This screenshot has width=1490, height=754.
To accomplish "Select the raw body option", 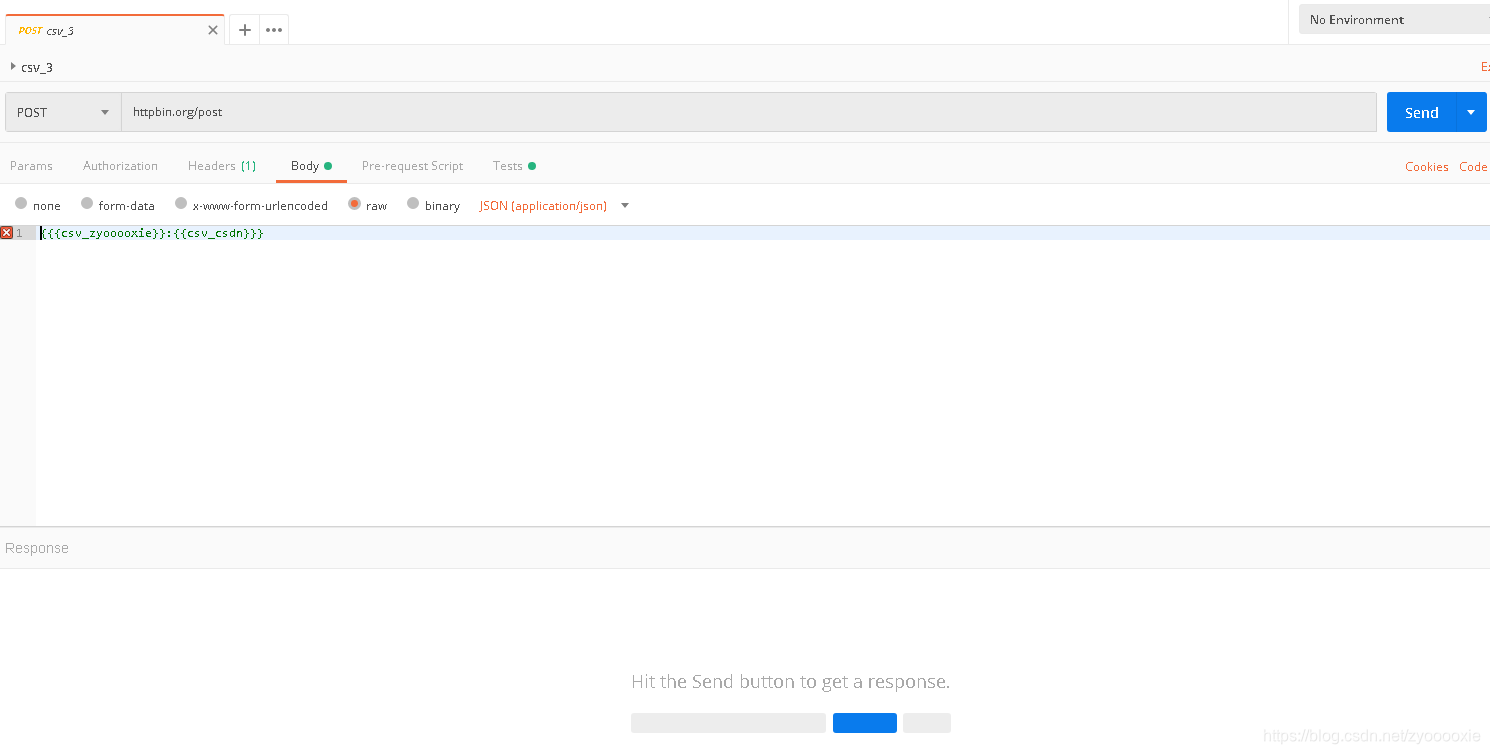I will pos(354,204).
